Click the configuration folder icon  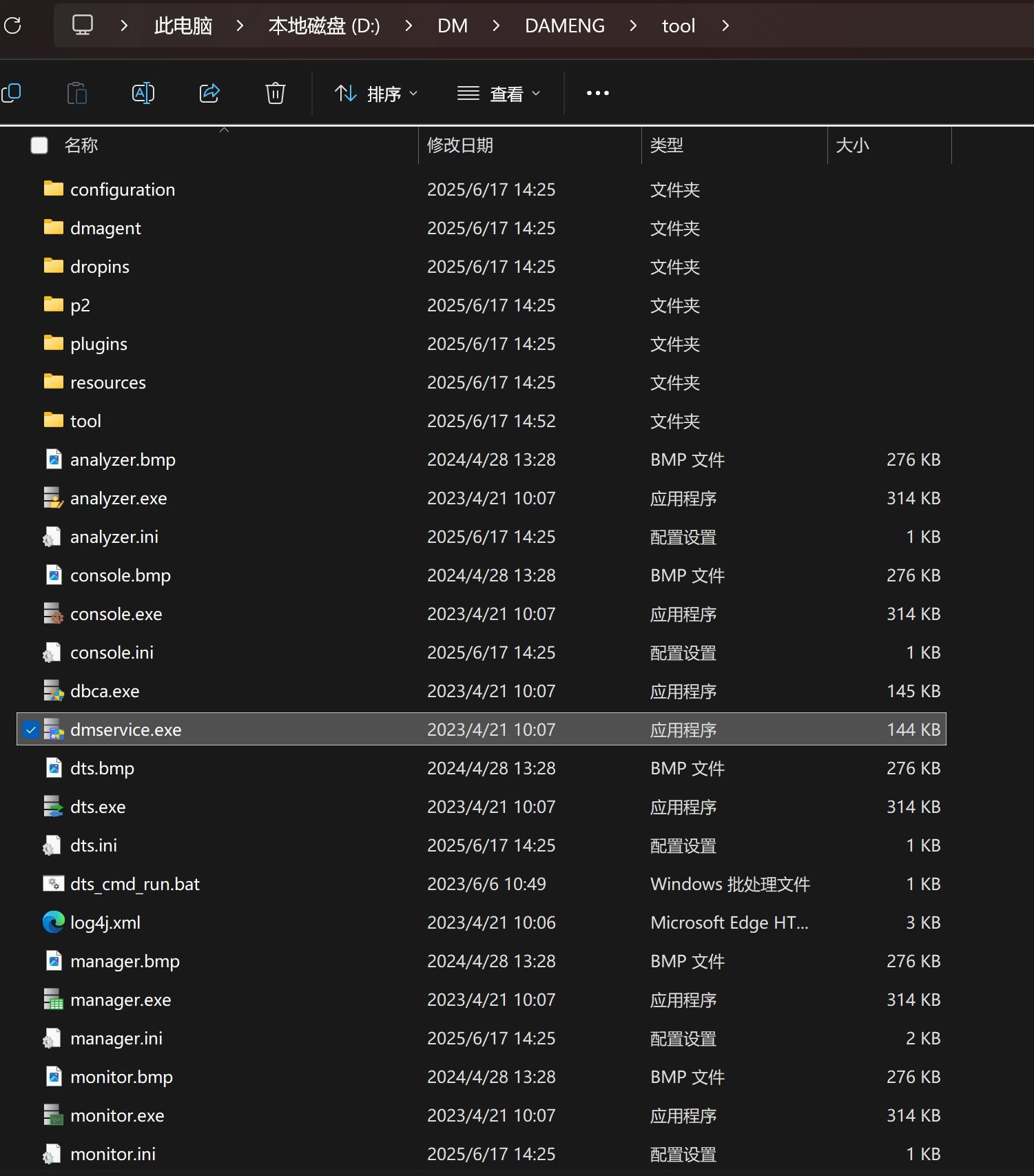tap(54, 189)
